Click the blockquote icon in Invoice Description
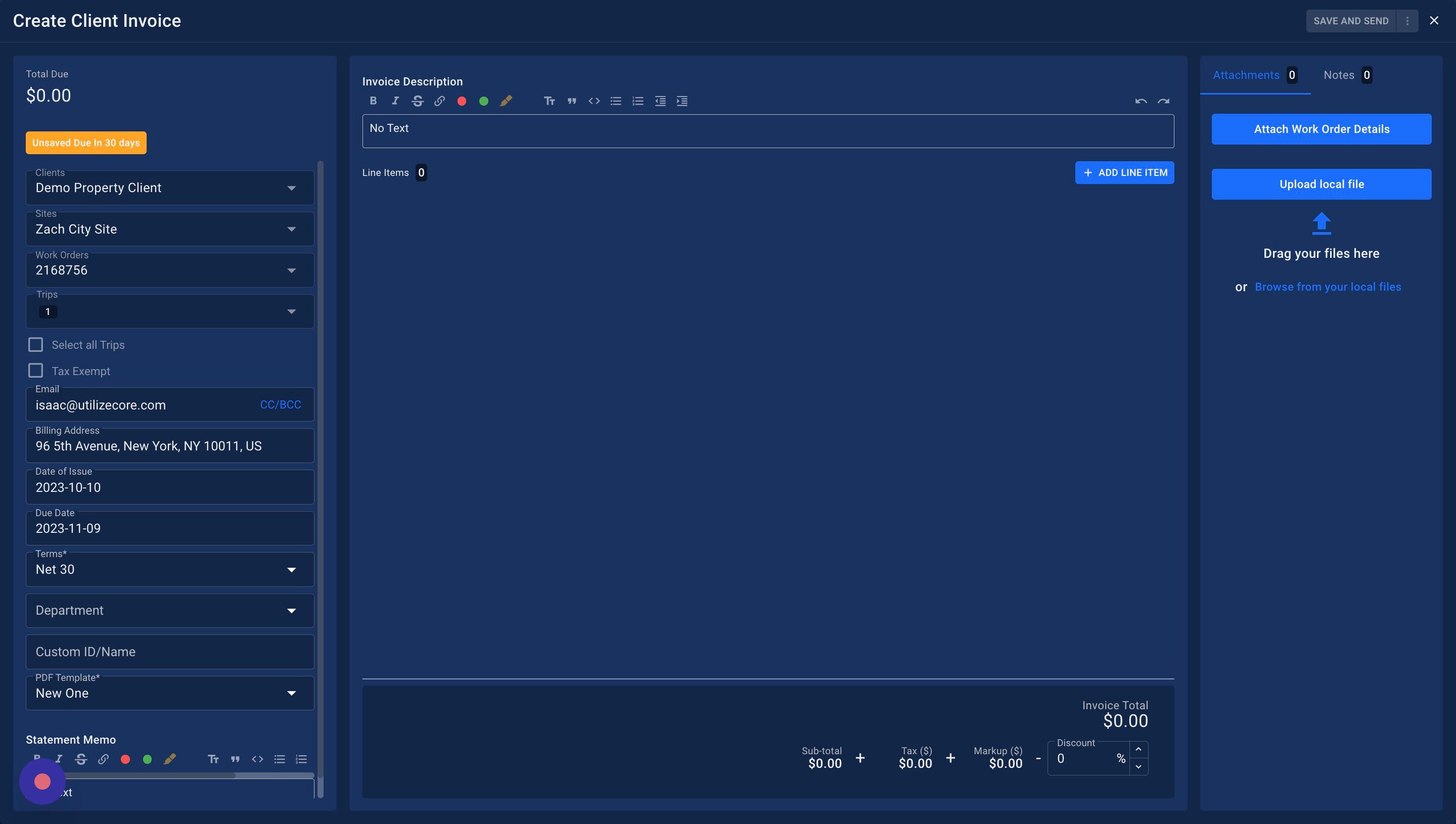The height and width of the screenshot is (824, 1456). pos(572,101)
